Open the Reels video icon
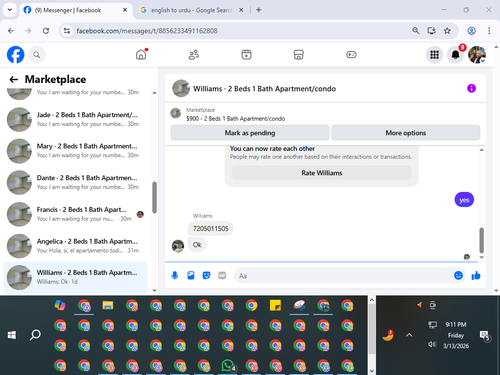Image resolution: width=500 pixels, height=375 pixels. click(x=246, y=54)
